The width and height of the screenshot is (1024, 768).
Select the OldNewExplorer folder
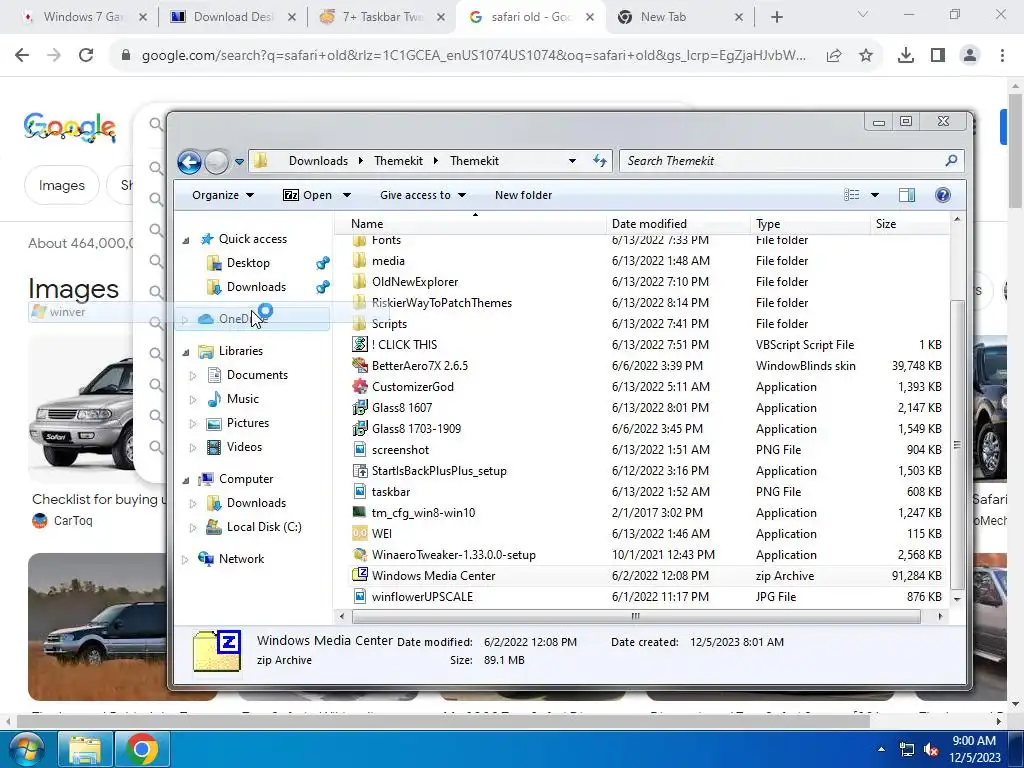point(415,281)
